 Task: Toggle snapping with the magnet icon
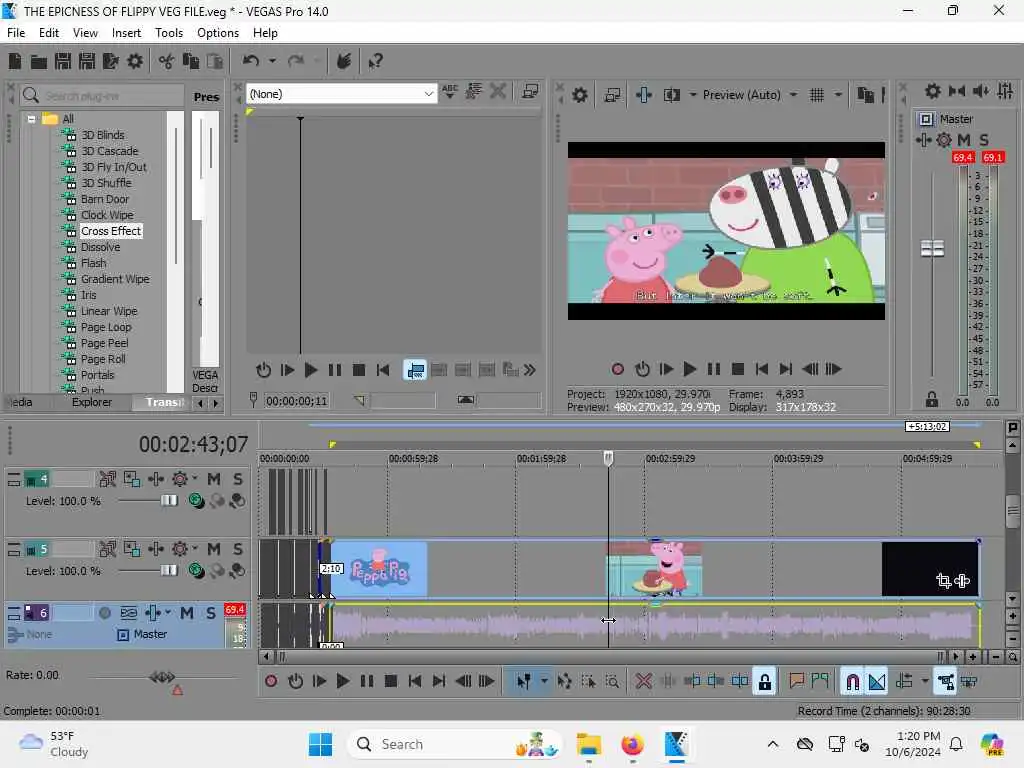852,682
